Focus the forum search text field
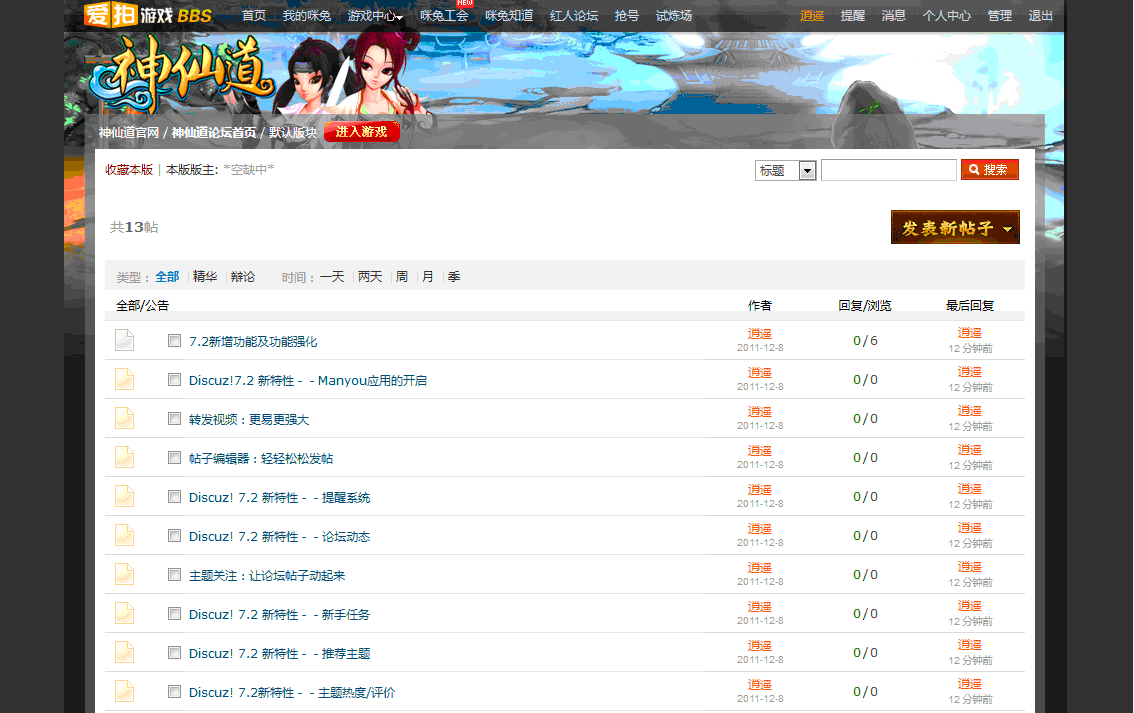 [889, 170]
